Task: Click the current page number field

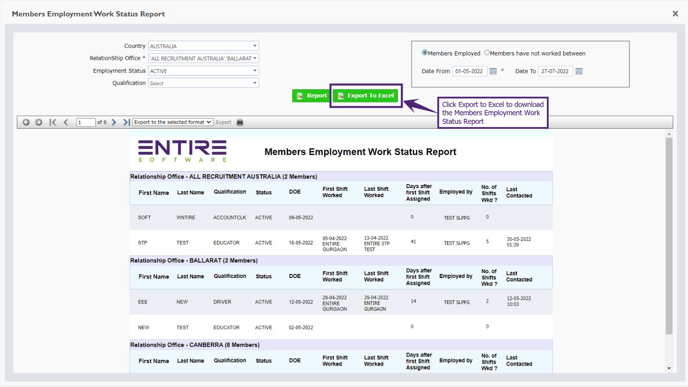Action: pyautogui.click(x=86, y=122)
